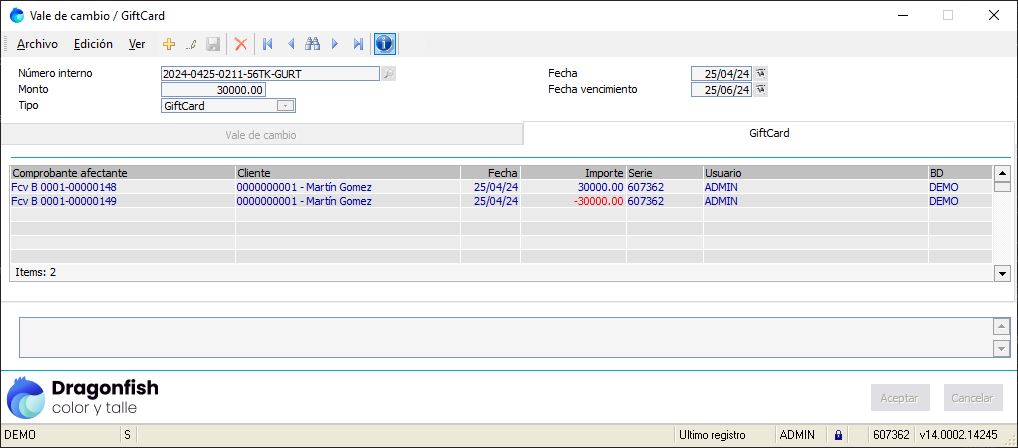The image size is (1018, 448).
Task: Click version v14.0002.14245 in status bar
Action: click(x=958, y=435)
